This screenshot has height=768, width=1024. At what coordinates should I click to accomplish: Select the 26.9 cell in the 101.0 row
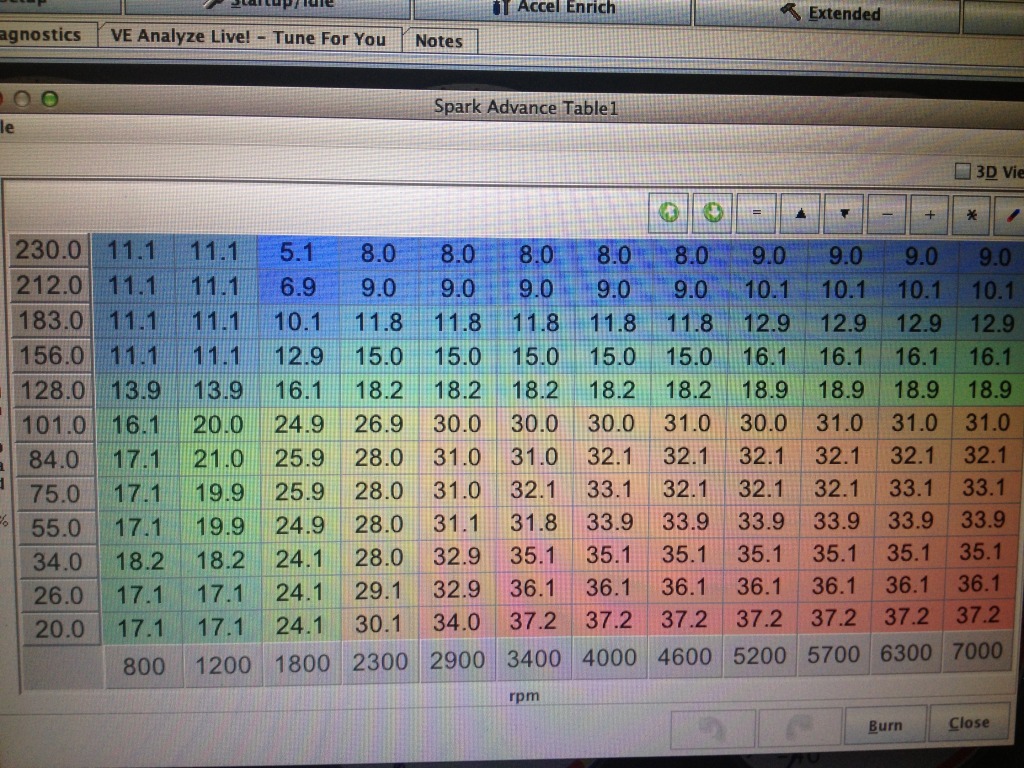[x=379, y=424]
